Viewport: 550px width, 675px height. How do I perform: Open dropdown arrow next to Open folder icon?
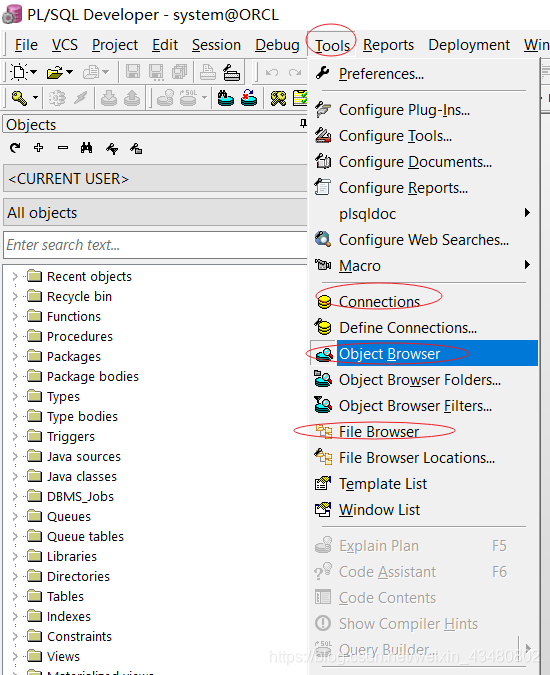(69, 72)
